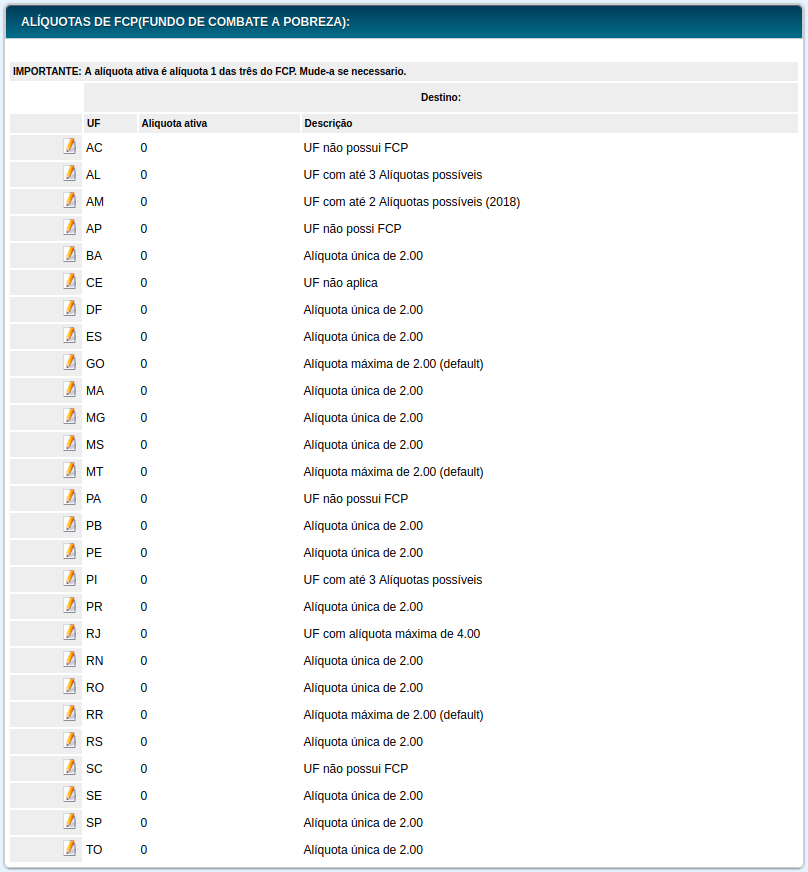Image resolution: width=808 pixels, height=872 pixels.
Task: Click the Alíquota ativa column header
Action: pos(175,123)
